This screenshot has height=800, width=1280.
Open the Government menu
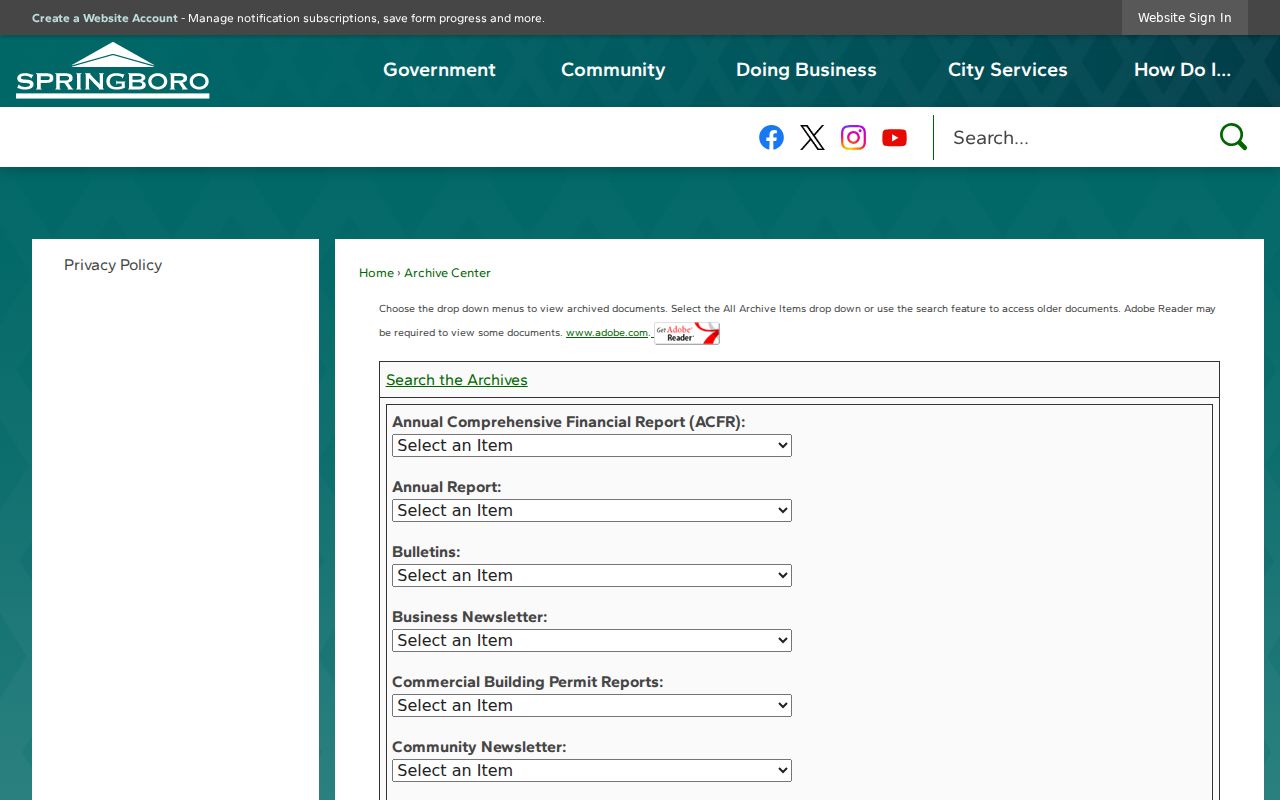point(439,70)
